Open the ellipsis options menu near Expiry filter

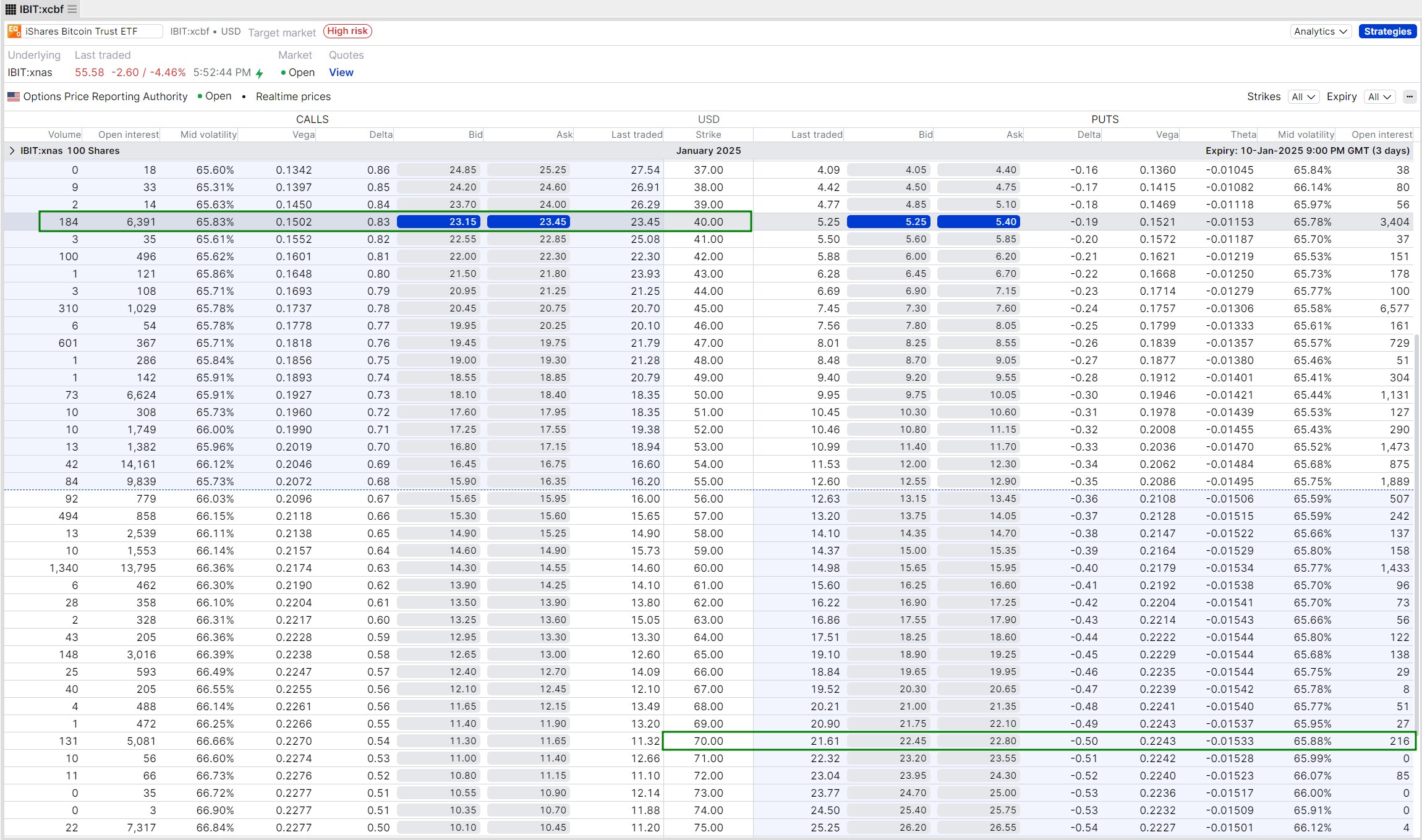click(1410, 96)
